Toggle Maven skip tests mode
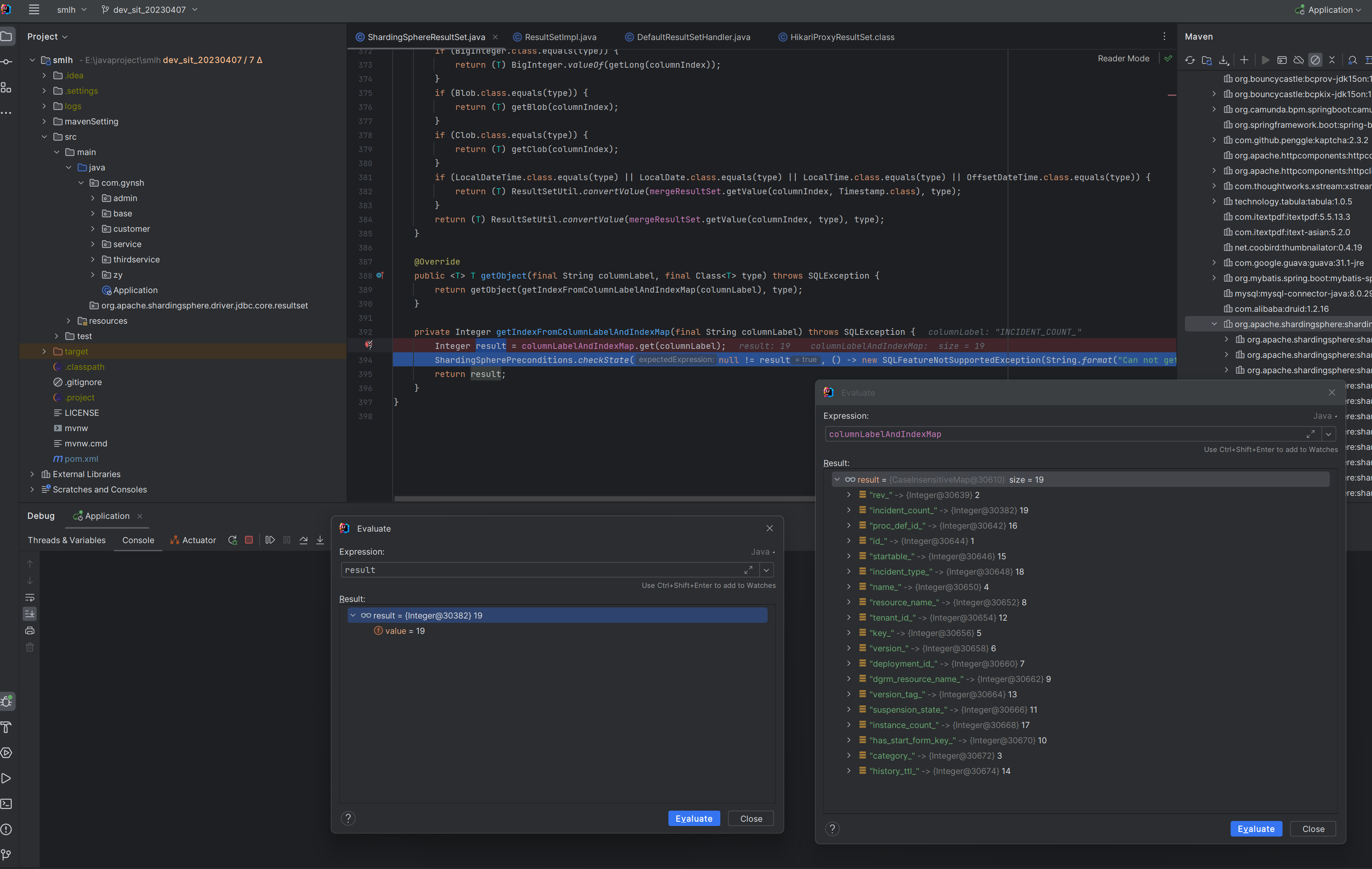 point(1315,60)
